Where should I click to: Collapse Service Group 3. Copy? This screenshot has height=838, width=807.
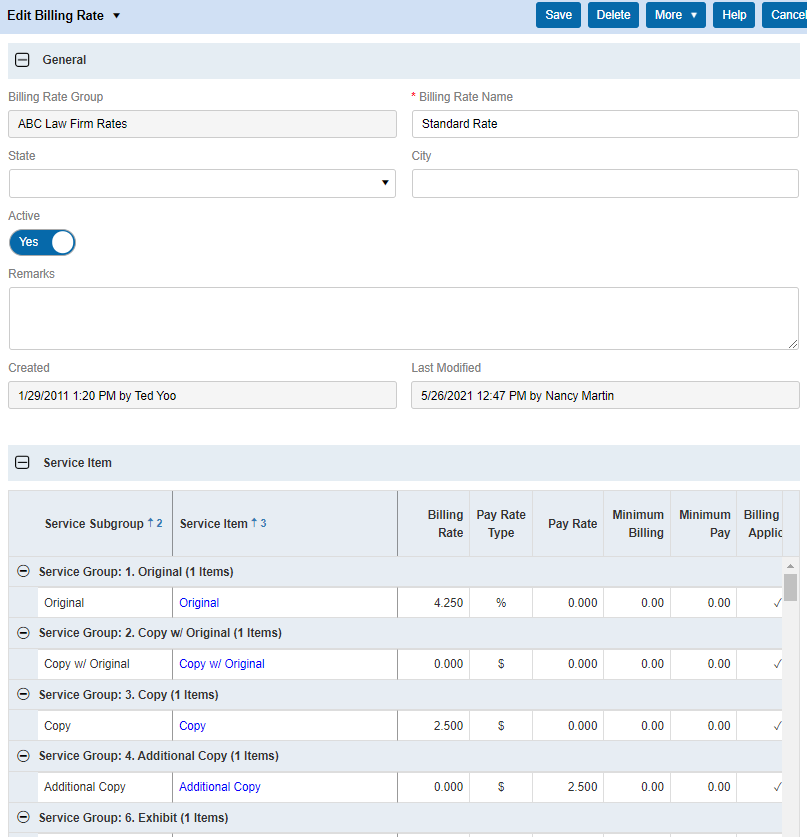tap(23, 694)
